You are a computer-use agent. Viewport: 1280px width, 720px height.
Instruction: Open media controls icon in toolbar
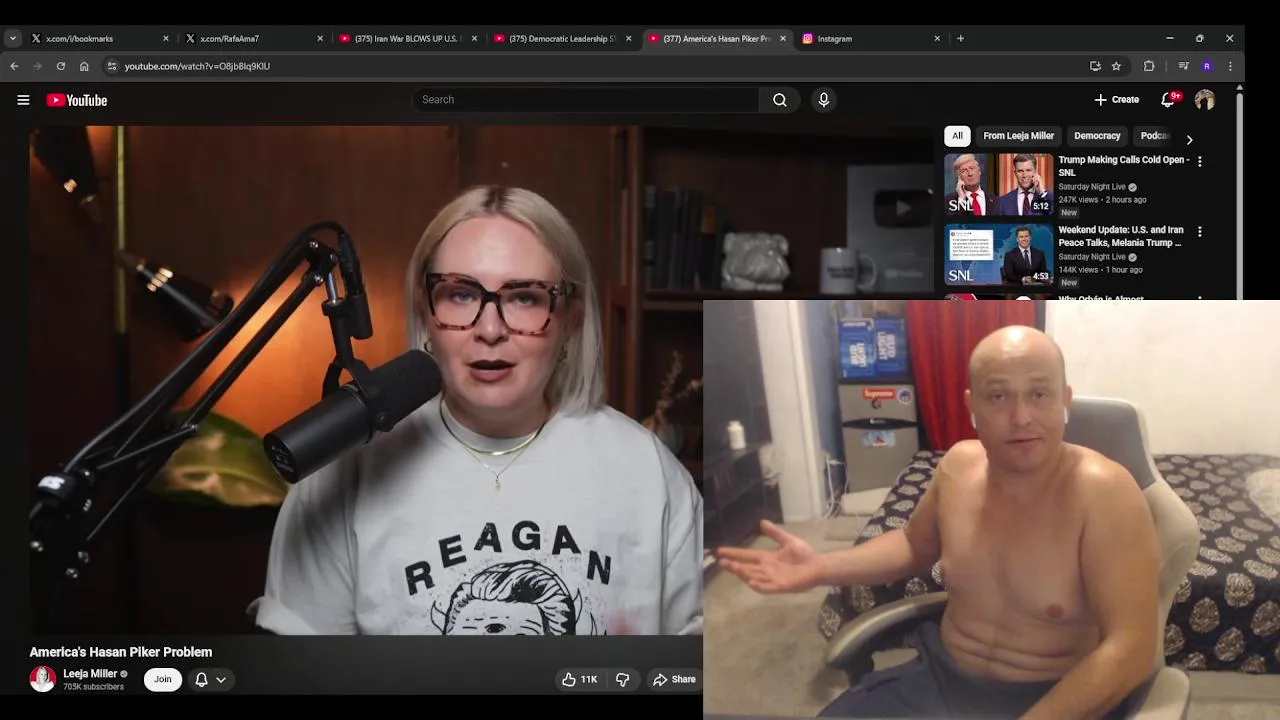tap(1183, 66)
